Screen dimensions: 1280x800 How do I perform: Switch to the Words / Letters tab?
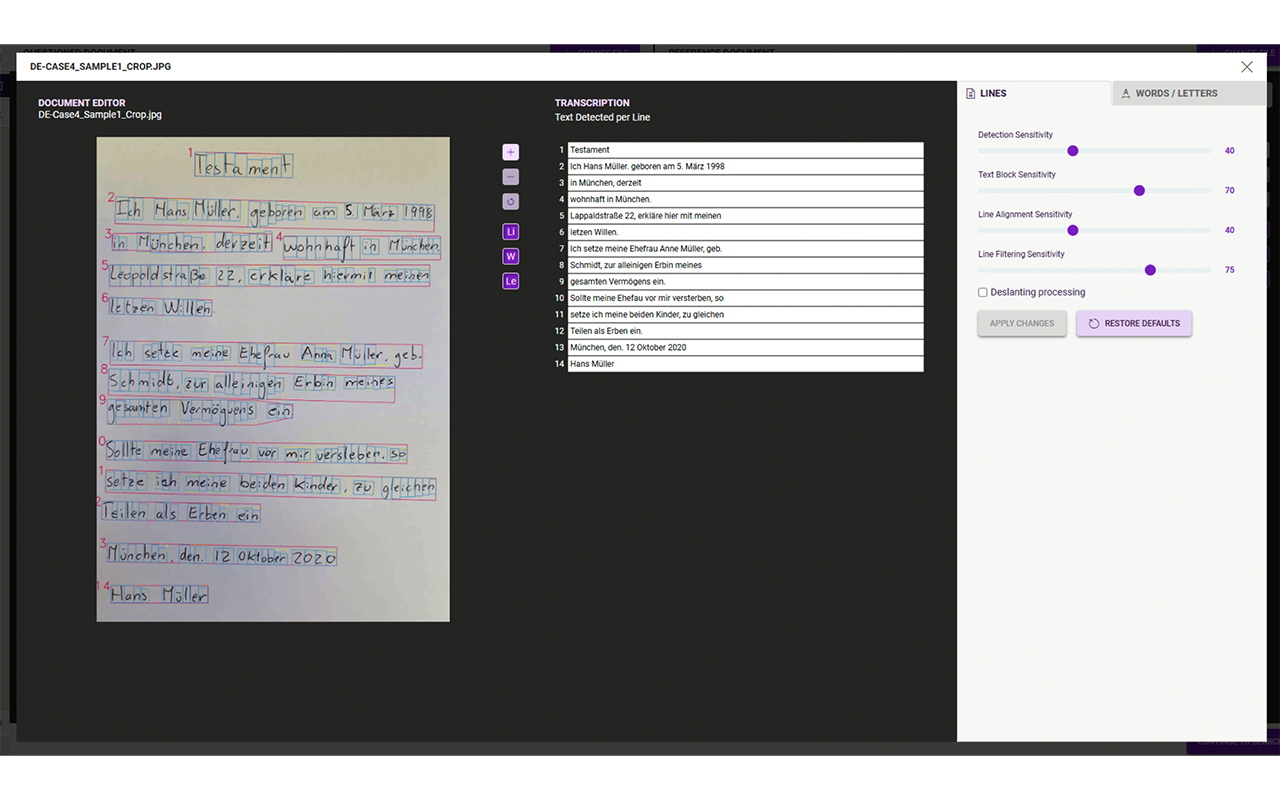pos(1189,93)
